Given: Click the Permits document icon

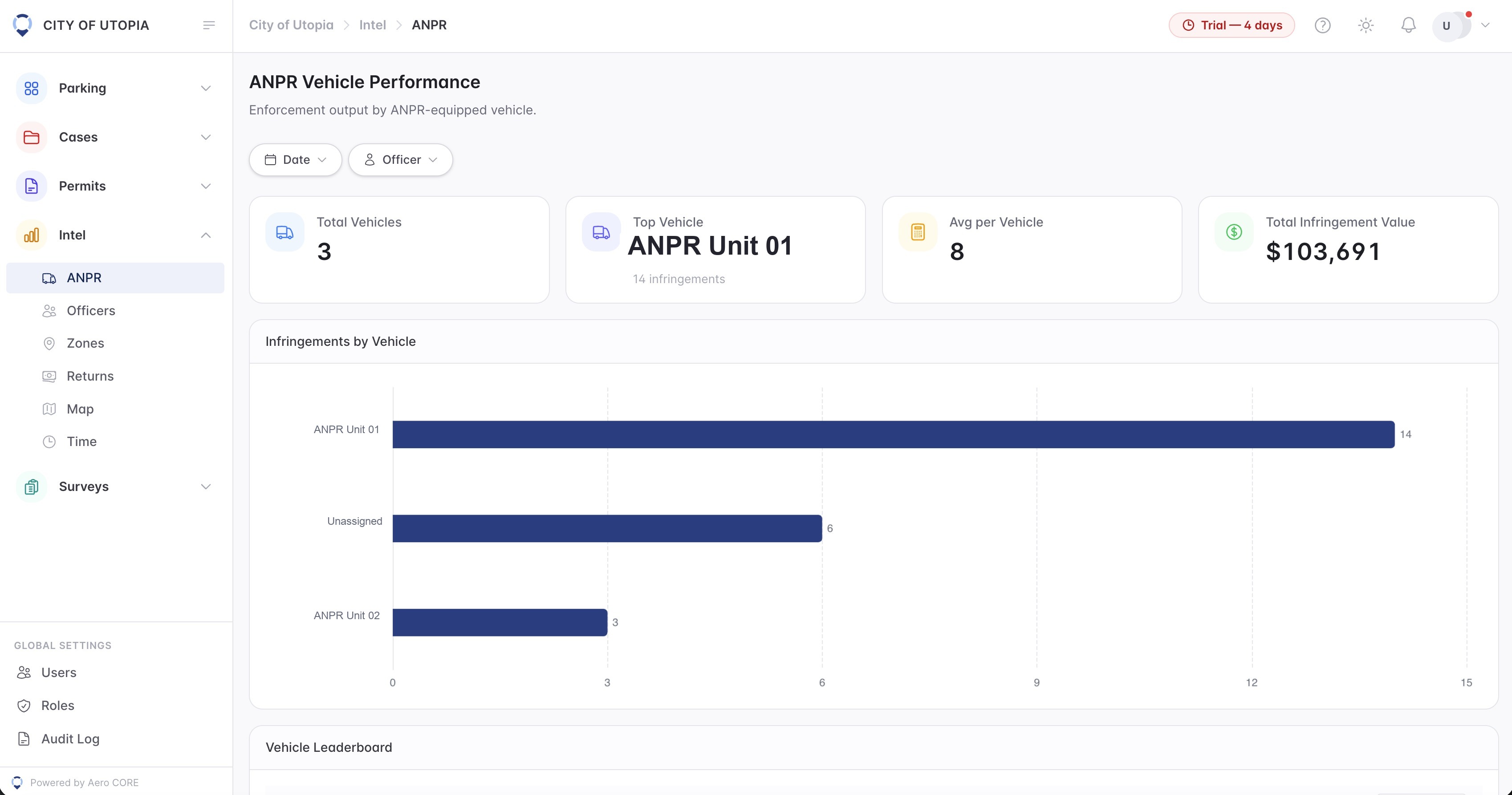Looking at the screenshot, I should click(32, 187).
